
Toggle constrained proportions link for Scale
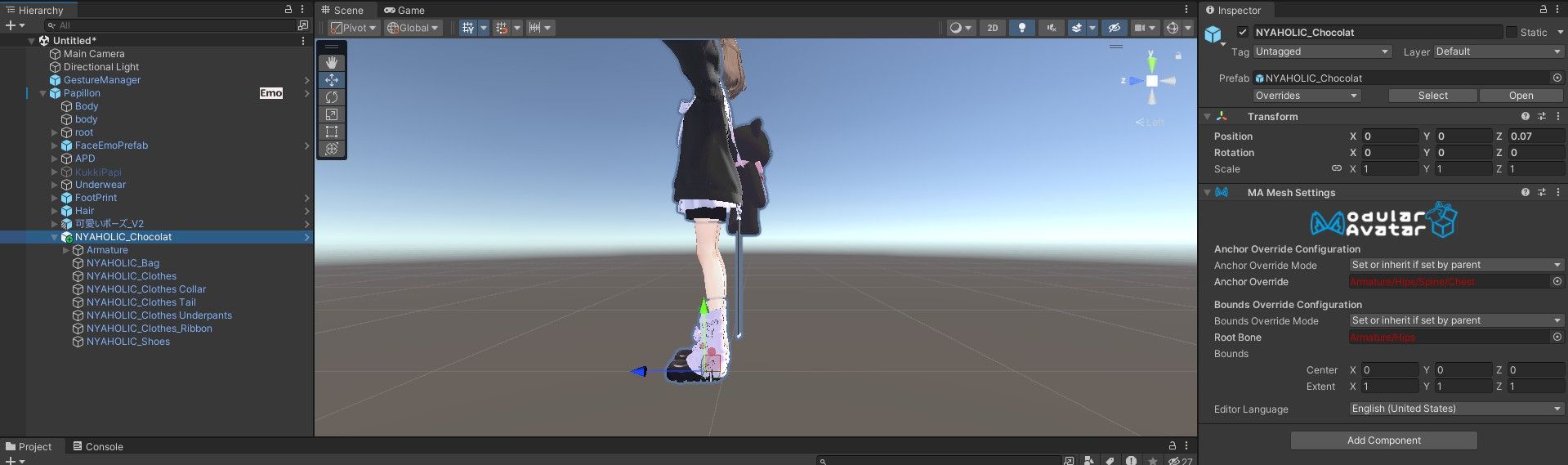[1337, 168]
